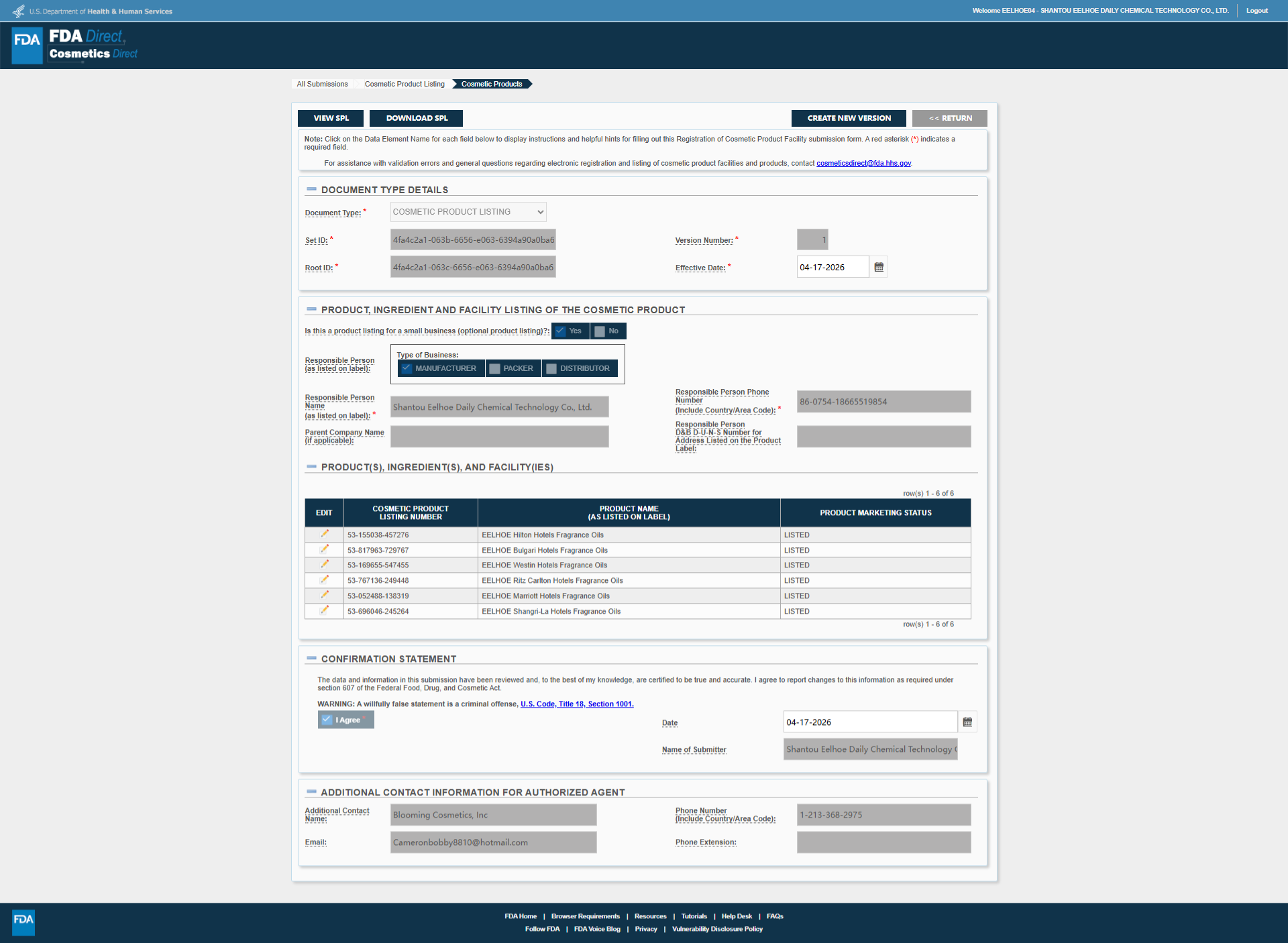The width and height of the screenshot is (1288, 943).
Task: Open Help Desk footer link
Action: (737, 916)
